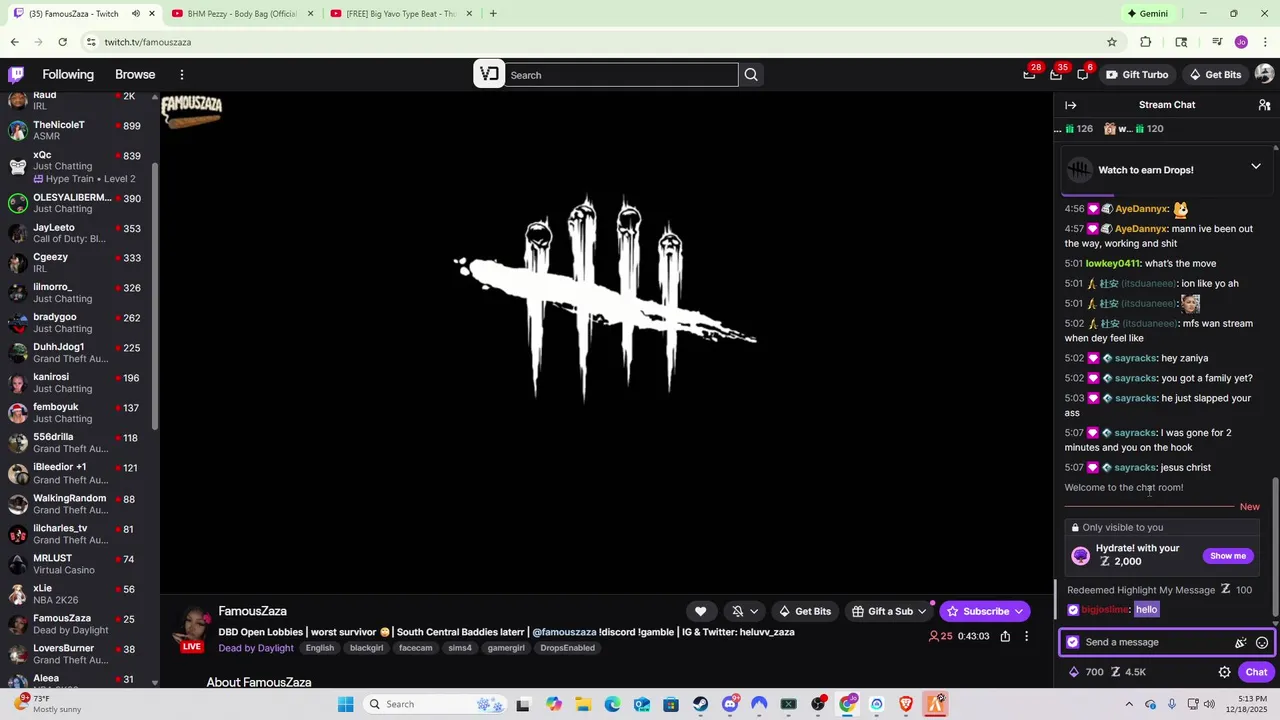Expand the Watch to earn Drops panel

(x=1256, y=166)
